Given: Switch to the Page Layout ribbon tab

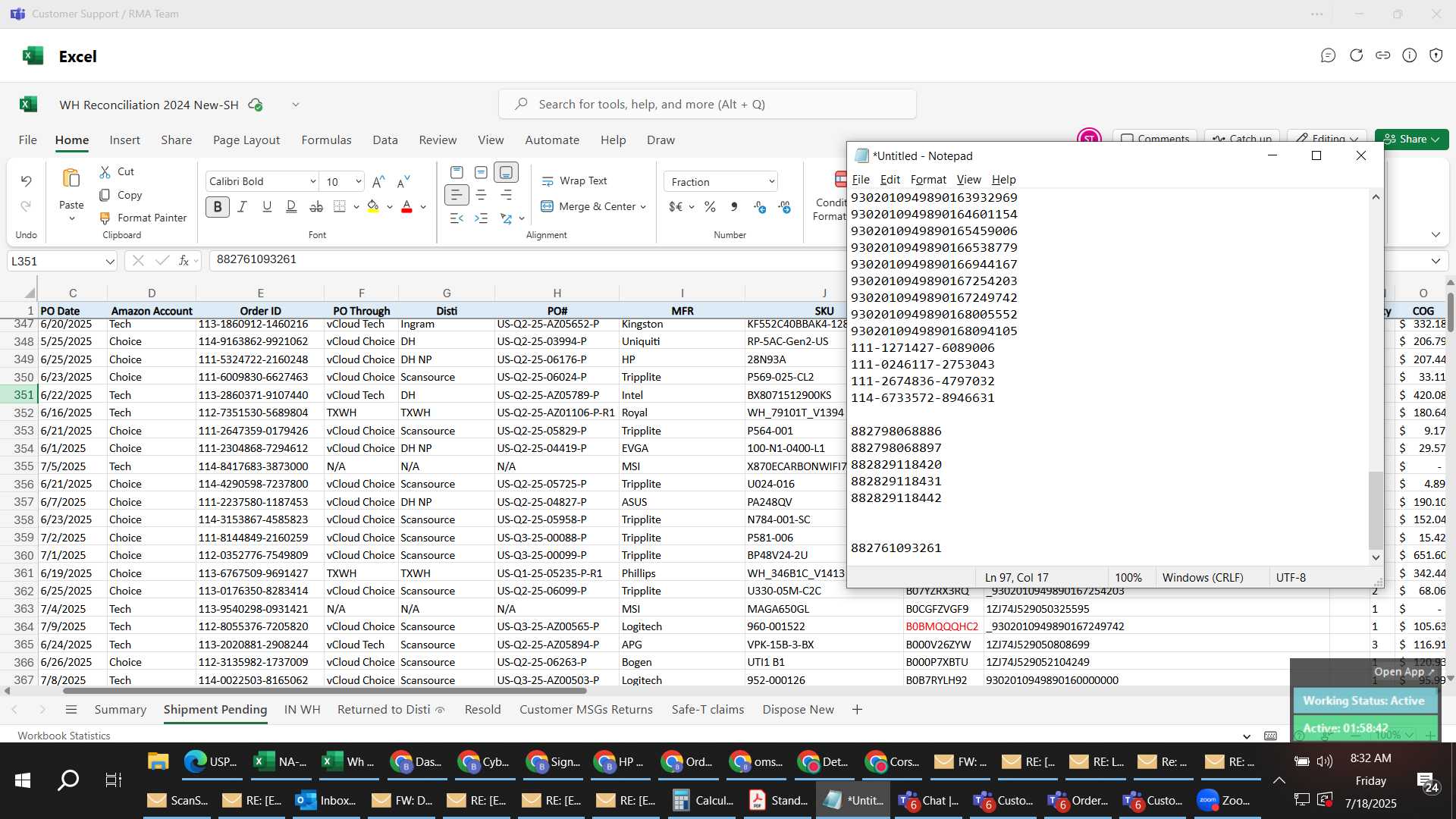Looking at the screenshot, I should pos(246,140).
